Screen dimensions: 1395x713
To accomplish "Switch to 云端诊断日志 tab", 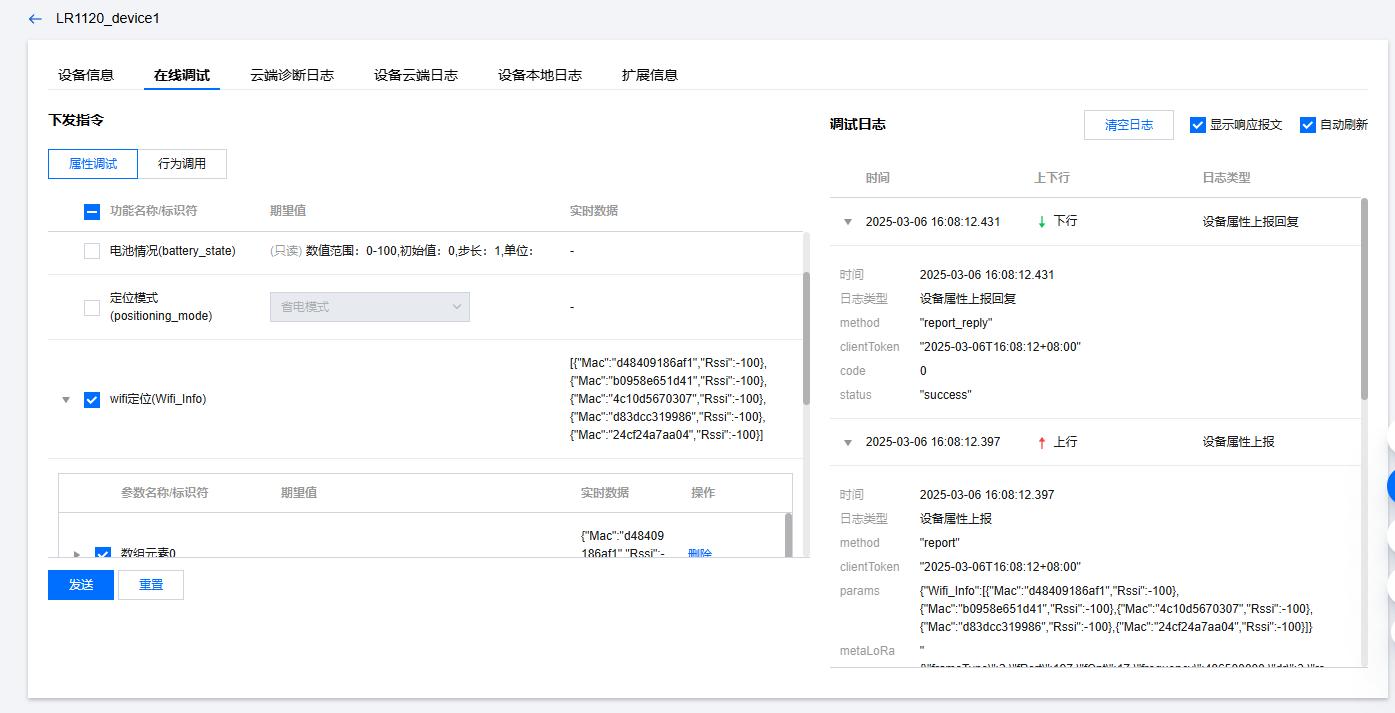I will pos(292,75).
